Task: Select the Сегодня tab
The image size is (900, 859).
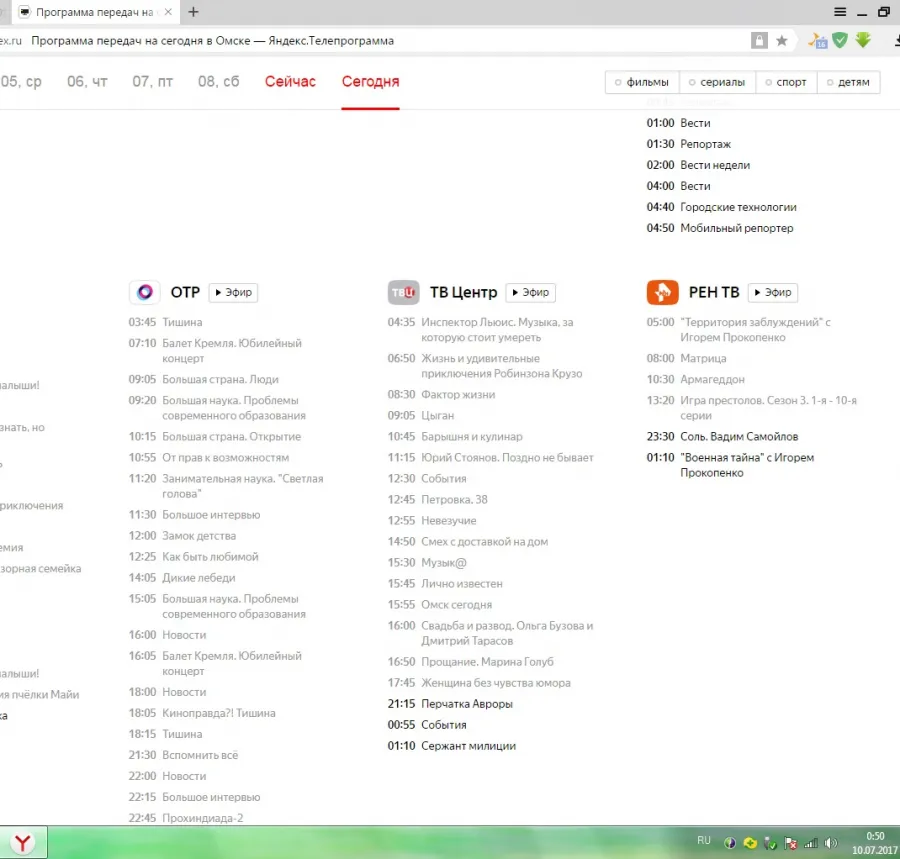Action: (370, 81)
